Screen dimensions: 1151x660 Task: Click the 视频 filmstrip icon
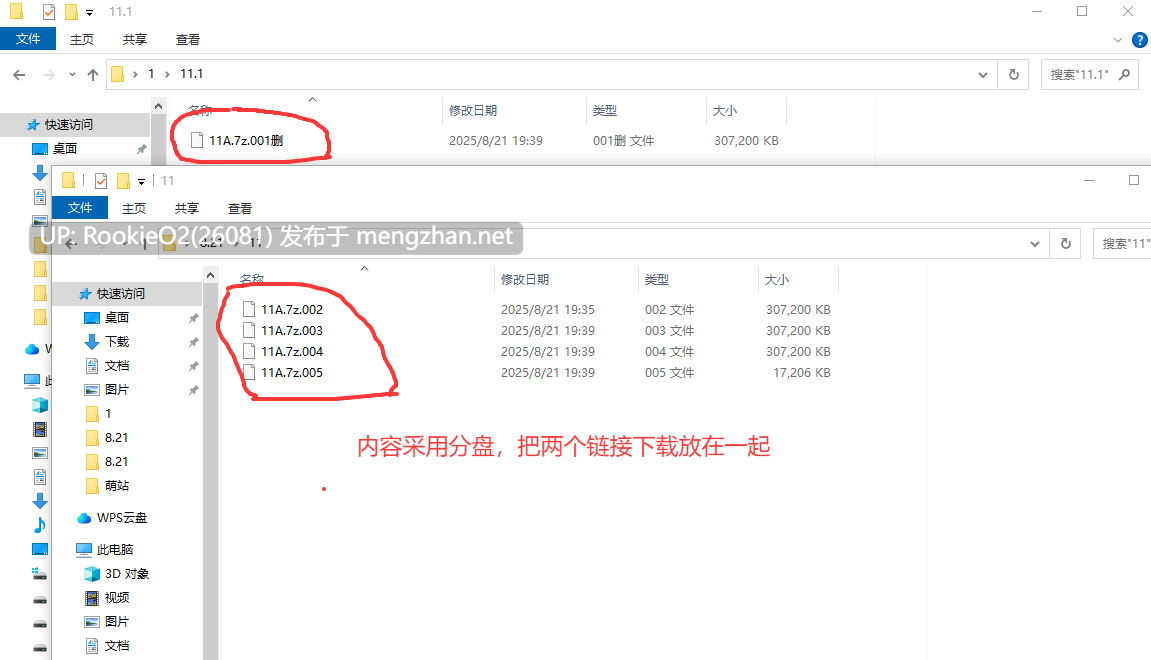point(92,598)
